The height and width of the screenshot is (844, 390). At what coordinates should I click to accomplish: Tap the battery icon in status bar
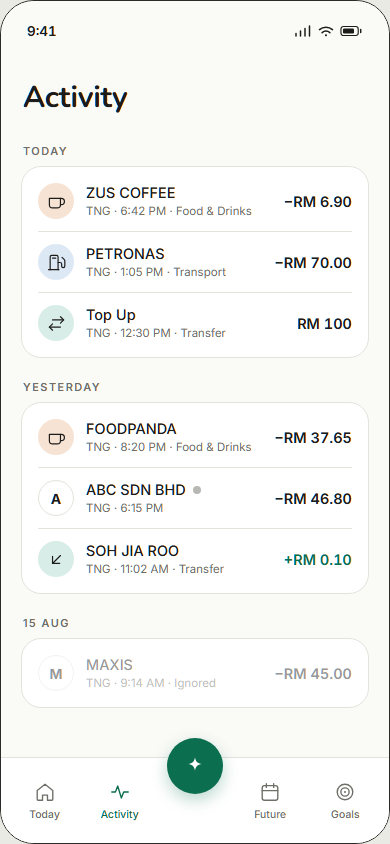pos(351,32)
